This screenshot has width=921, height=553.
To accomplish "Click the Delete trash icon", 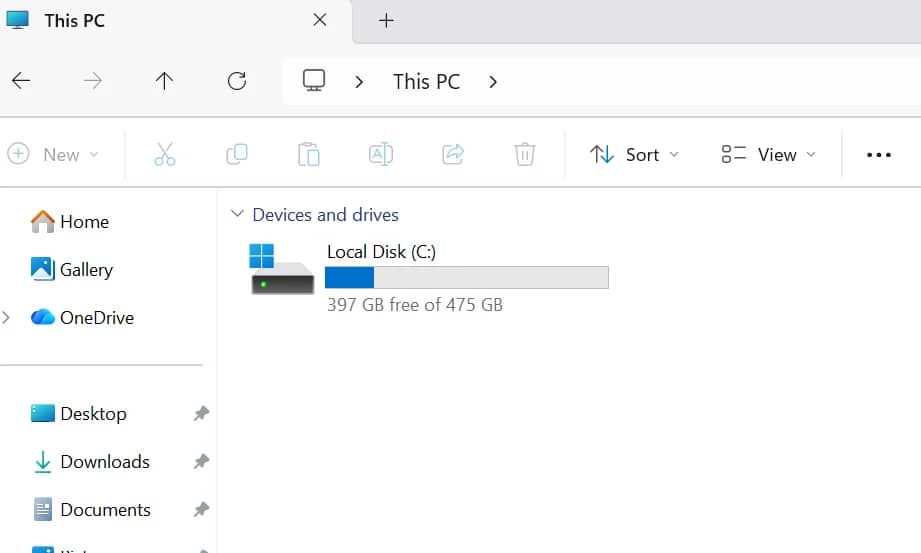I will [x=525, y=155].
